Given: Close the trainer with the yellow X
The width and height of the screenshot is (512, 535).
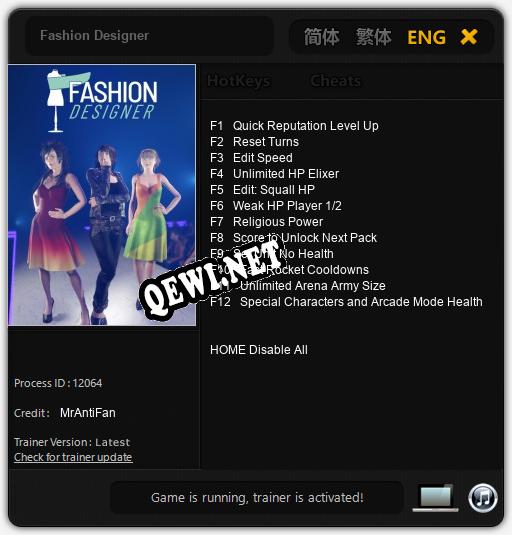Looking at the screenshot, I should coord(468,37).
